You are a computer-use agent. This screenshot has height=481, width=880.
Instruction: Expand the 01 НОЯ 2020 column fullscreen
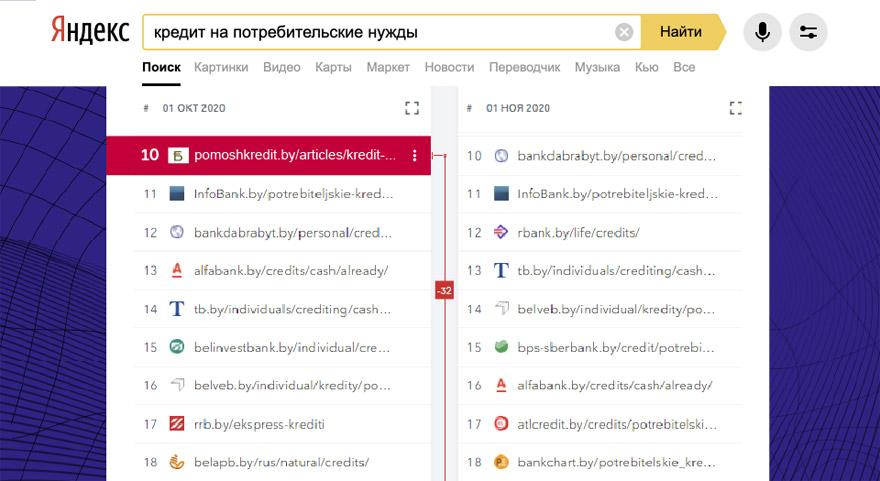point(736,108)
